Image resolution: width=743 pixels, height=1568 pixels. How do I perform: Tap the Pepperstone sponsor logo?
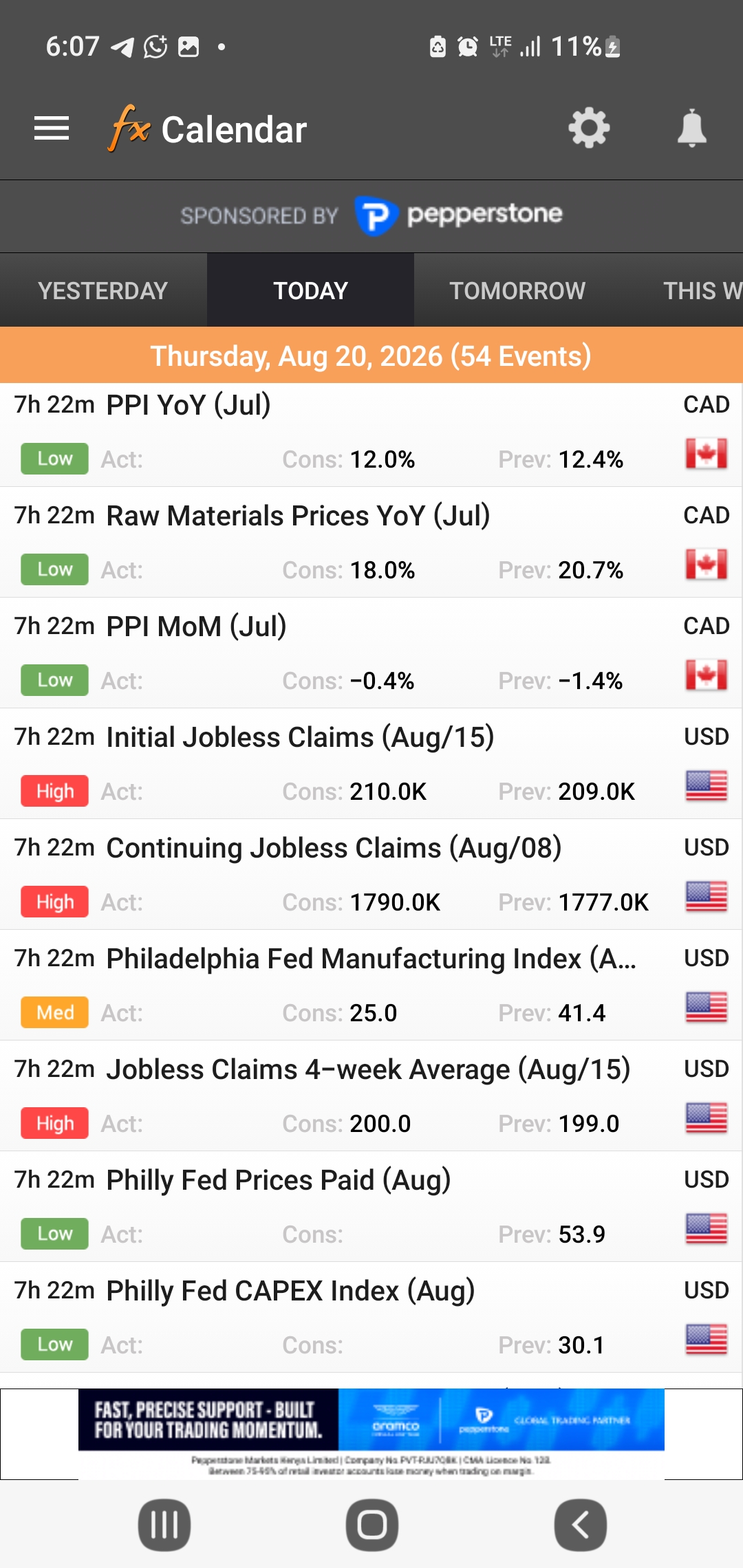click(x=458, y=215)
